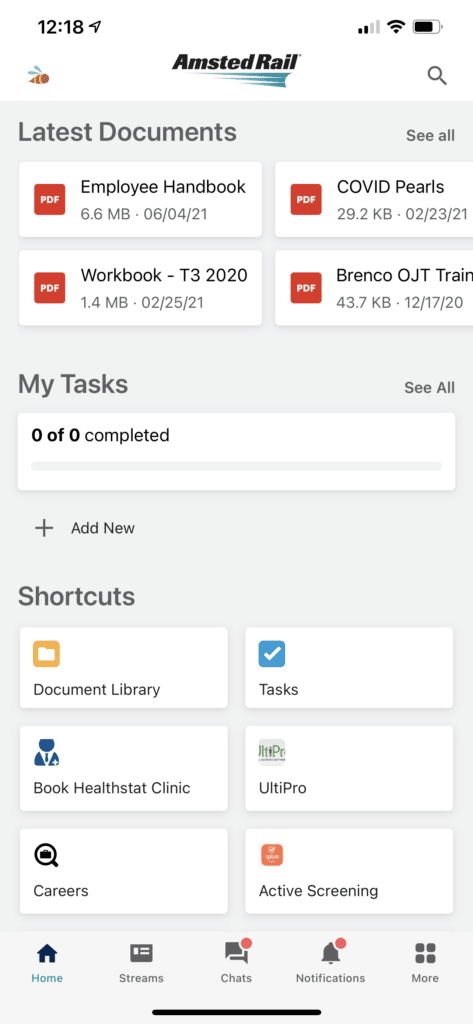Switch to the Streams tab
Screen dimensions: 473x1024
coord(141,963)
